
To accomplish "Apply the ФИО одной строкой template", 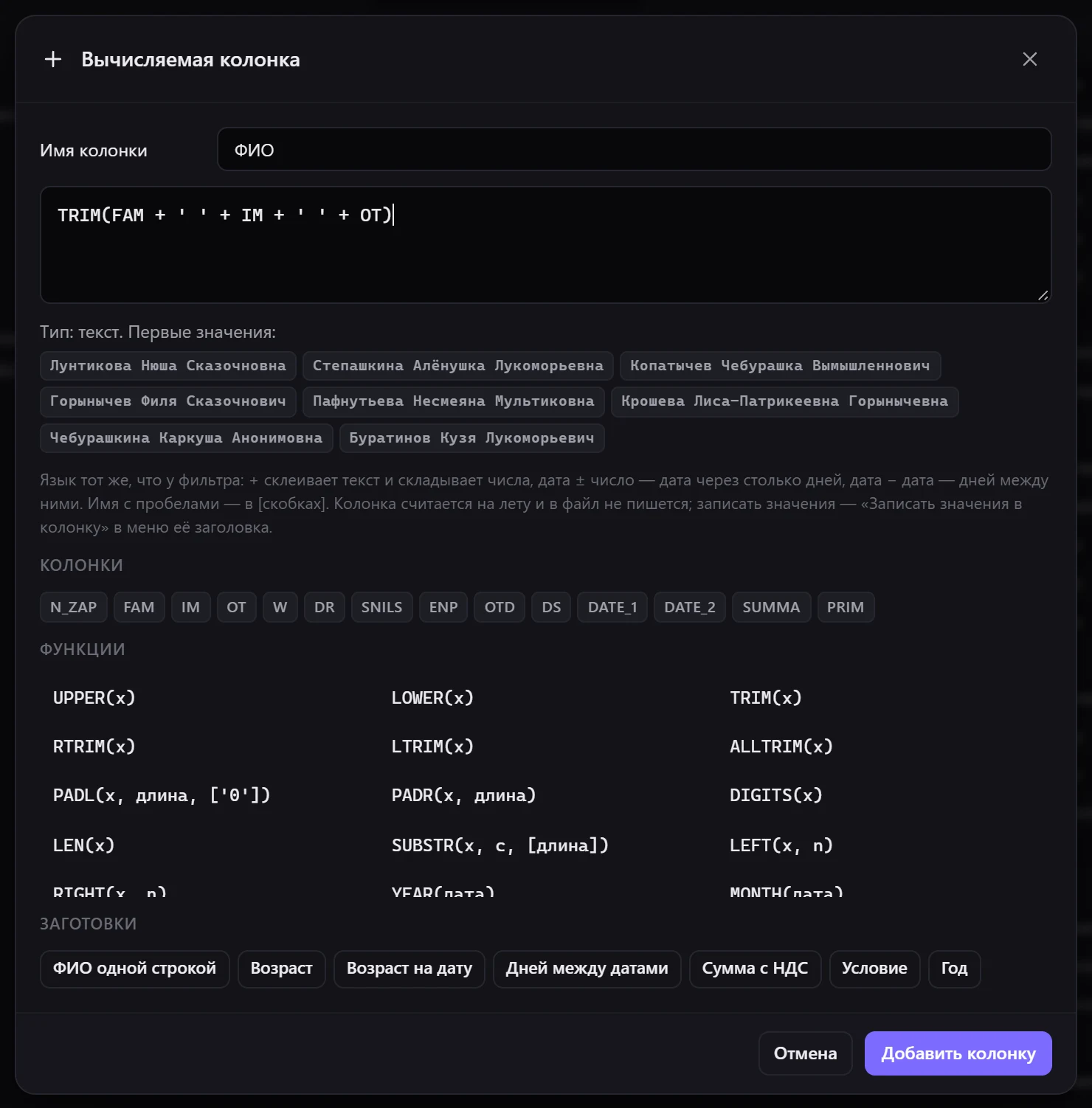I will coord(134,969).
